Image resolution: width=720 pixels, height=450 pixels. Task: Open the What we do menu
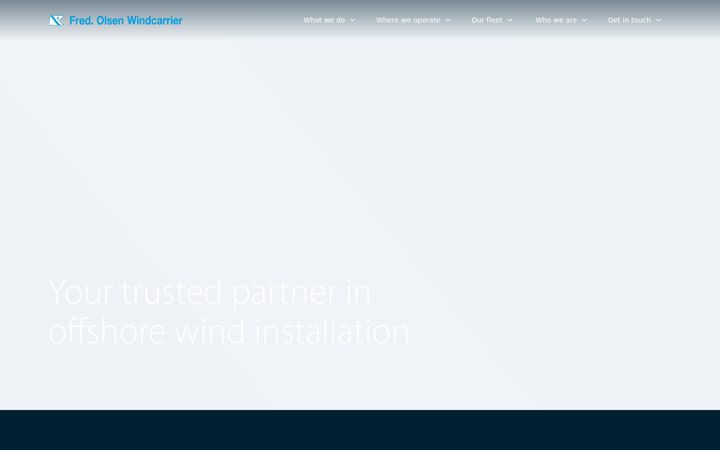pyautogui.click(x=324, y=20)
